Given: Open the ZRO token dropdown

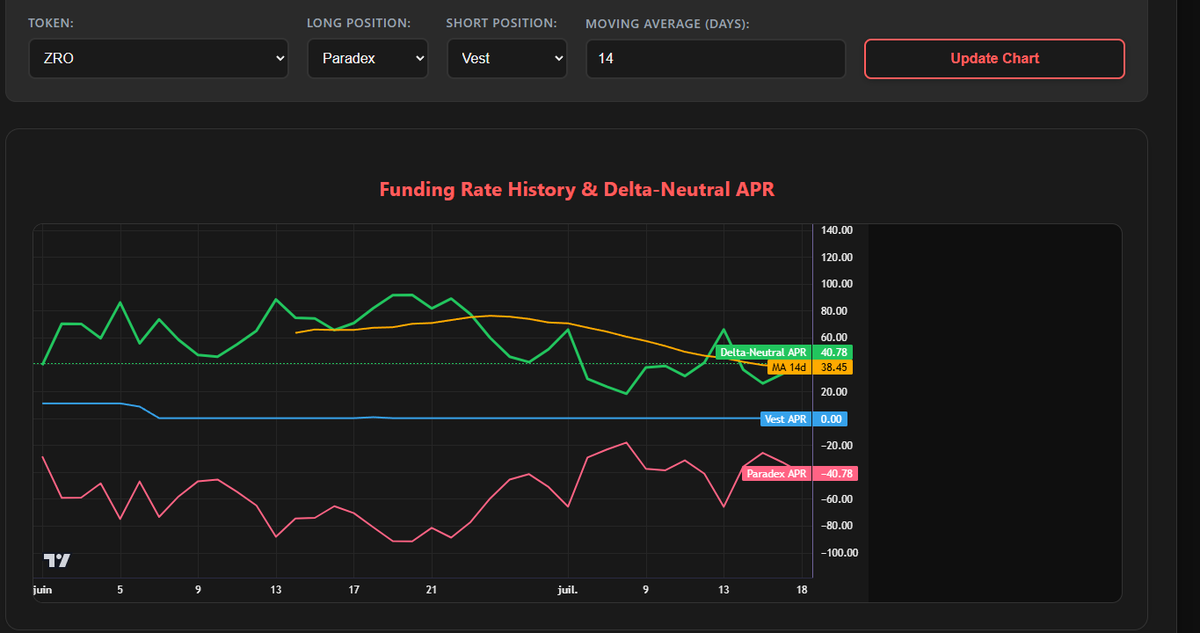Looking at the screenshot, I should [158, 58].
